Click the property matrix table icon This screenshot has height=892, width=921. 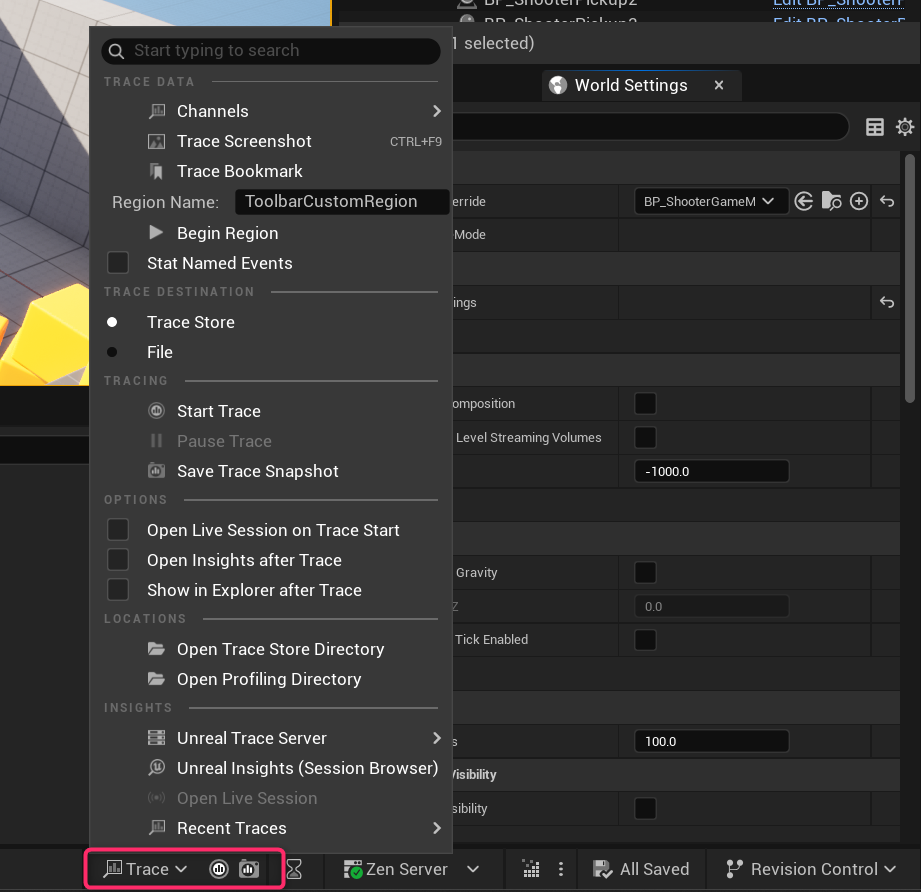click(x=875, y=126)
